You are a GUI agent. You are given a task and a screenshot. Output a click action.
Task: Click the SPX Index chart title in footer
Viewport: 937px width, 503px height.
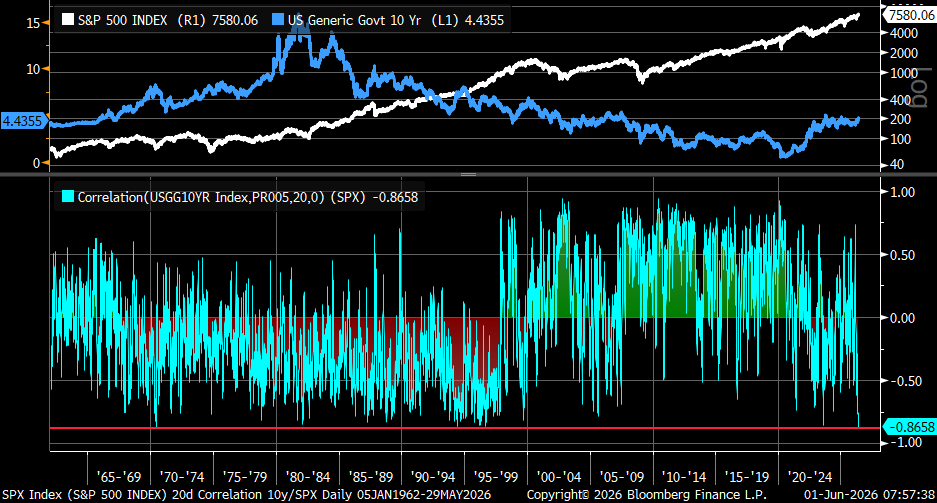(246, 495)
